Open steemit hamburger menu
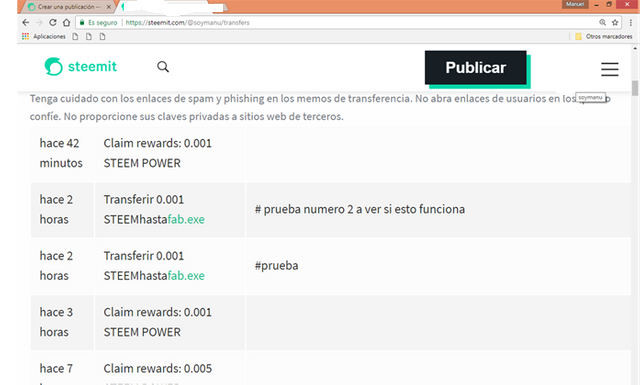Screen dimensions: 640x385 pyautogui.click(x=609, y=69)
